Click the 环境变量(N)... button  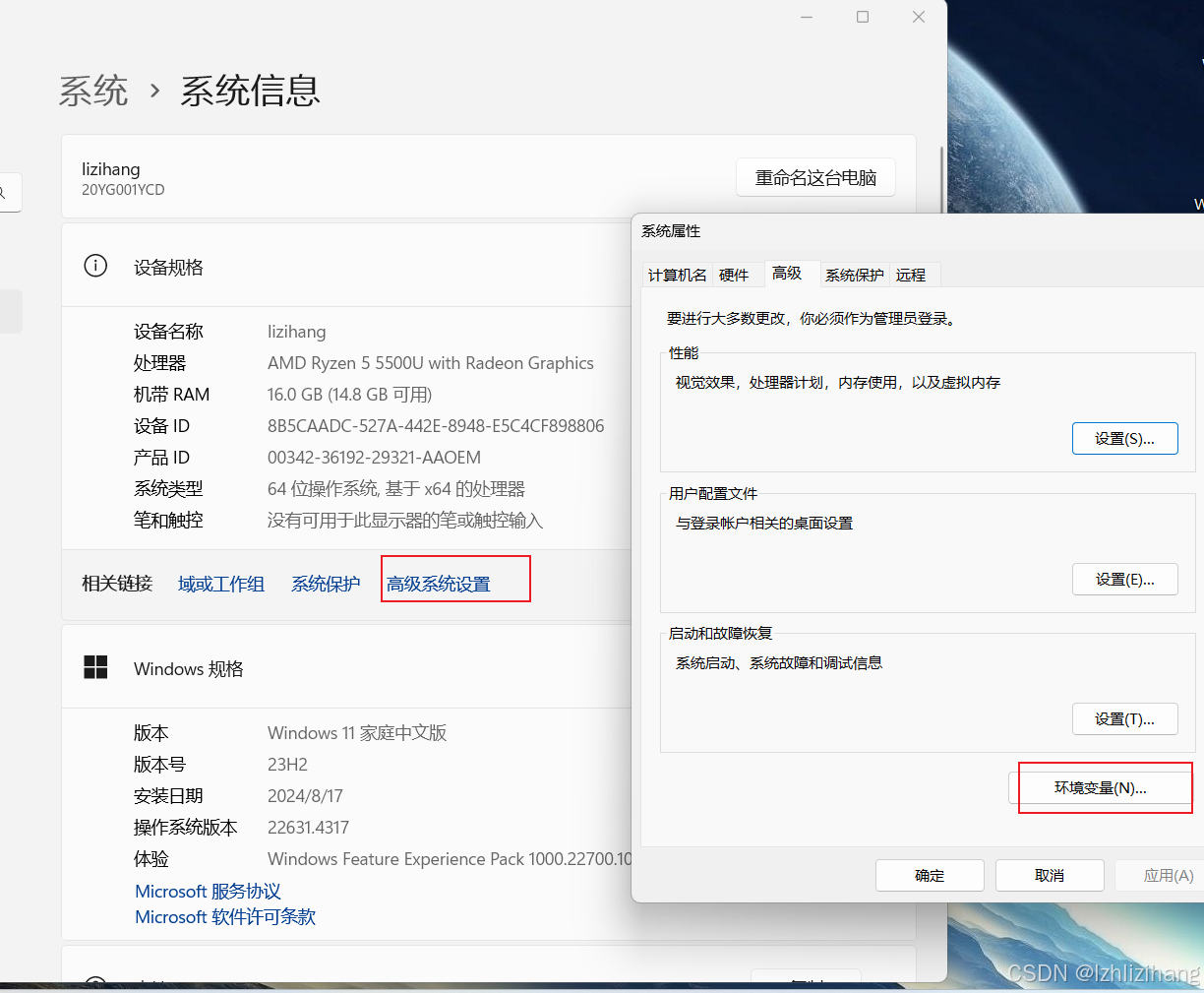point(1100,787)
